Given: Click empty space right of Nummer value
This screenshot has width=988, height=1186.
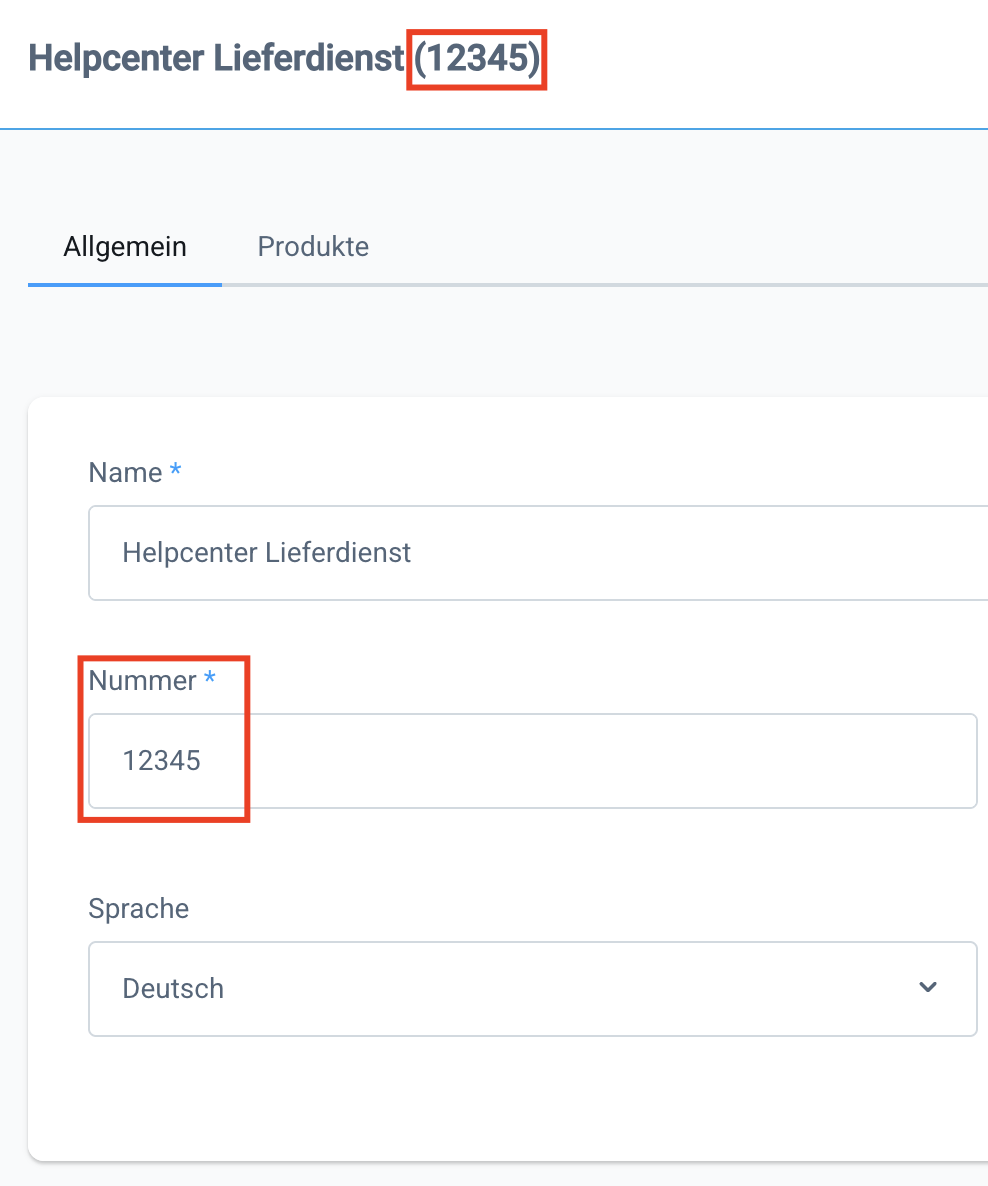Looking at the screenshot, I should pos(600,761).
